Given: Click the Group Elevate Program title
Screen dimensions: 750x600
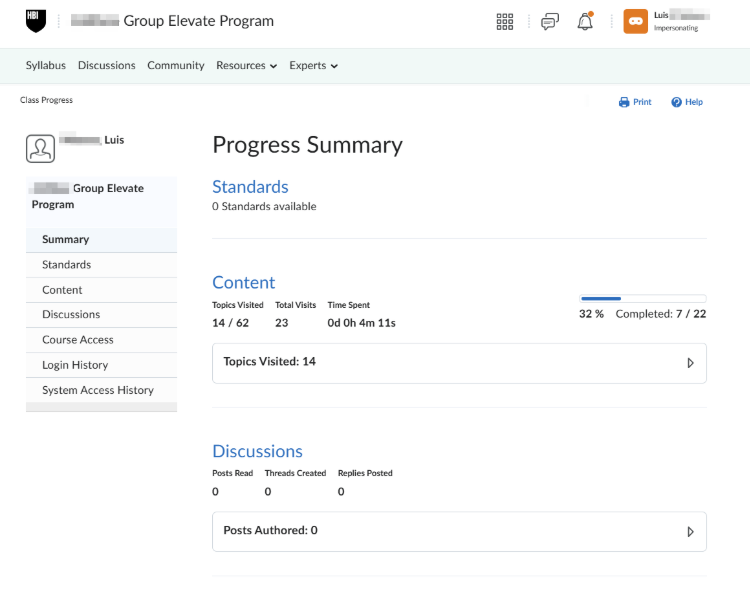Looking at the screenshot, I should 172,21.
